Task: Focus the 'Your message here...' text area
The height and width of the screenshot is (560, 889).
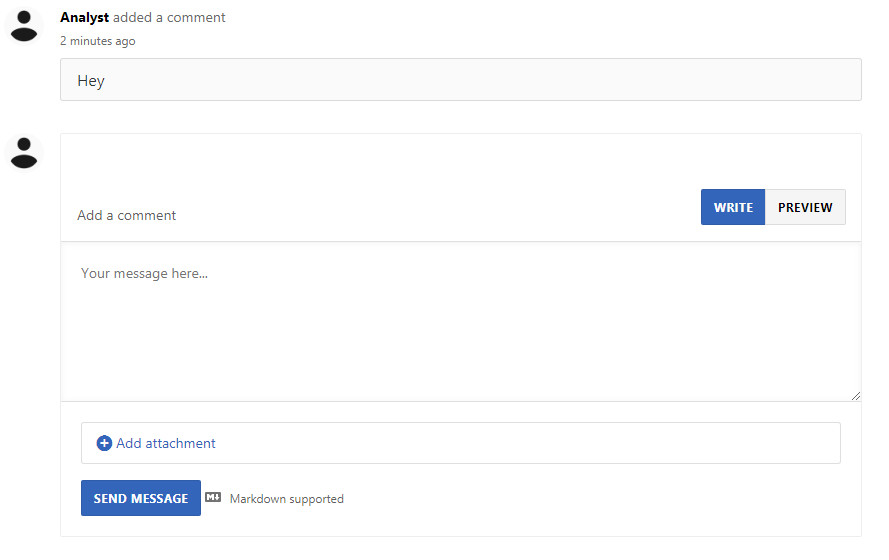Action: pos(461,322)
